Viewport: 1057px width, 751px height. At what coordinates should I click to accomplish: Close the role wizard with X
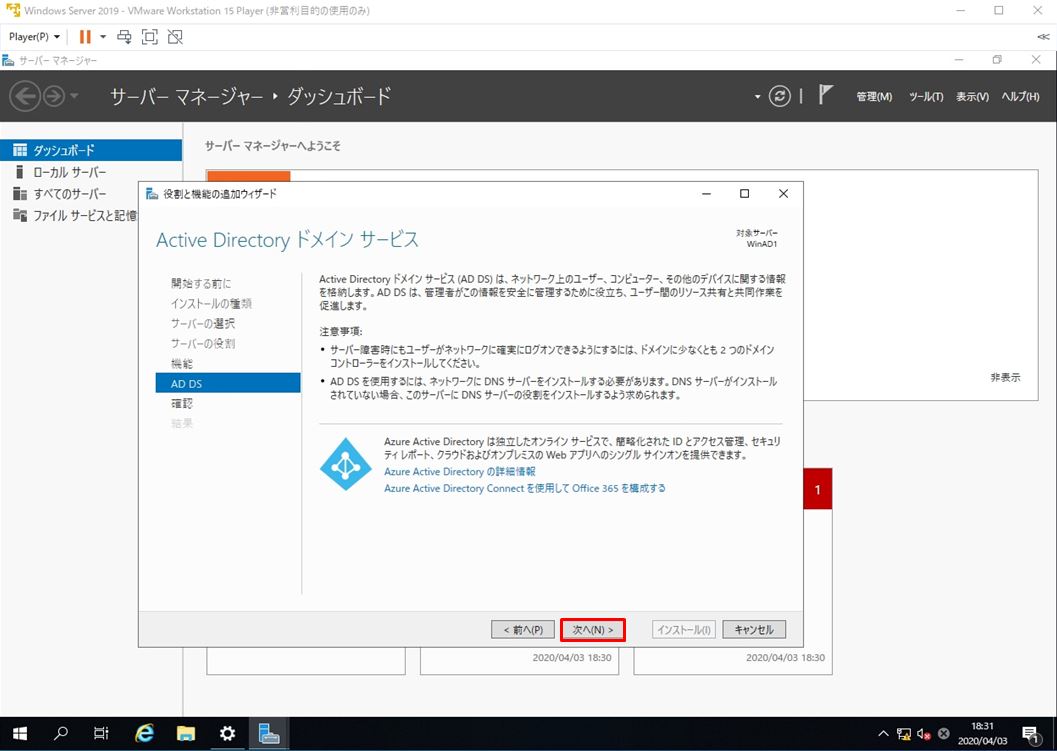point(783,193)
